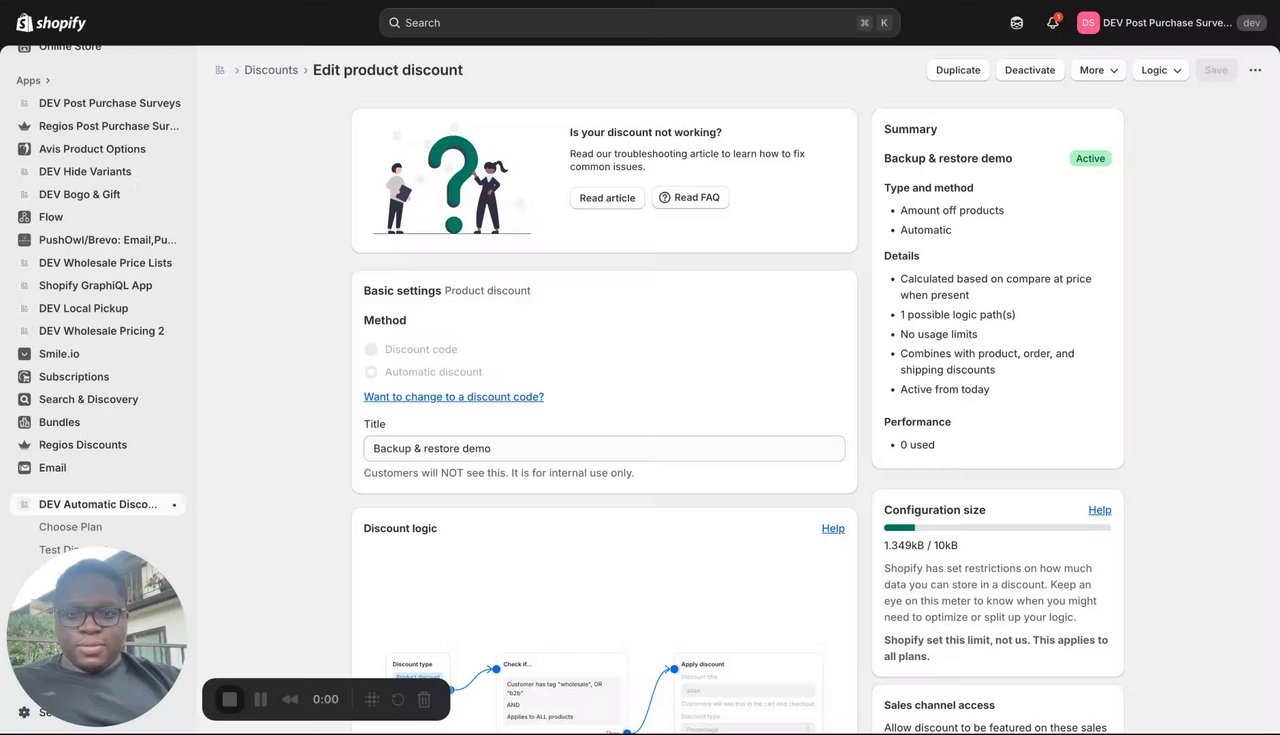This screenshot has height=735, width=1280.
Task: Click the Email app icon
Action: pyautogui.click(x=24, y=468)
